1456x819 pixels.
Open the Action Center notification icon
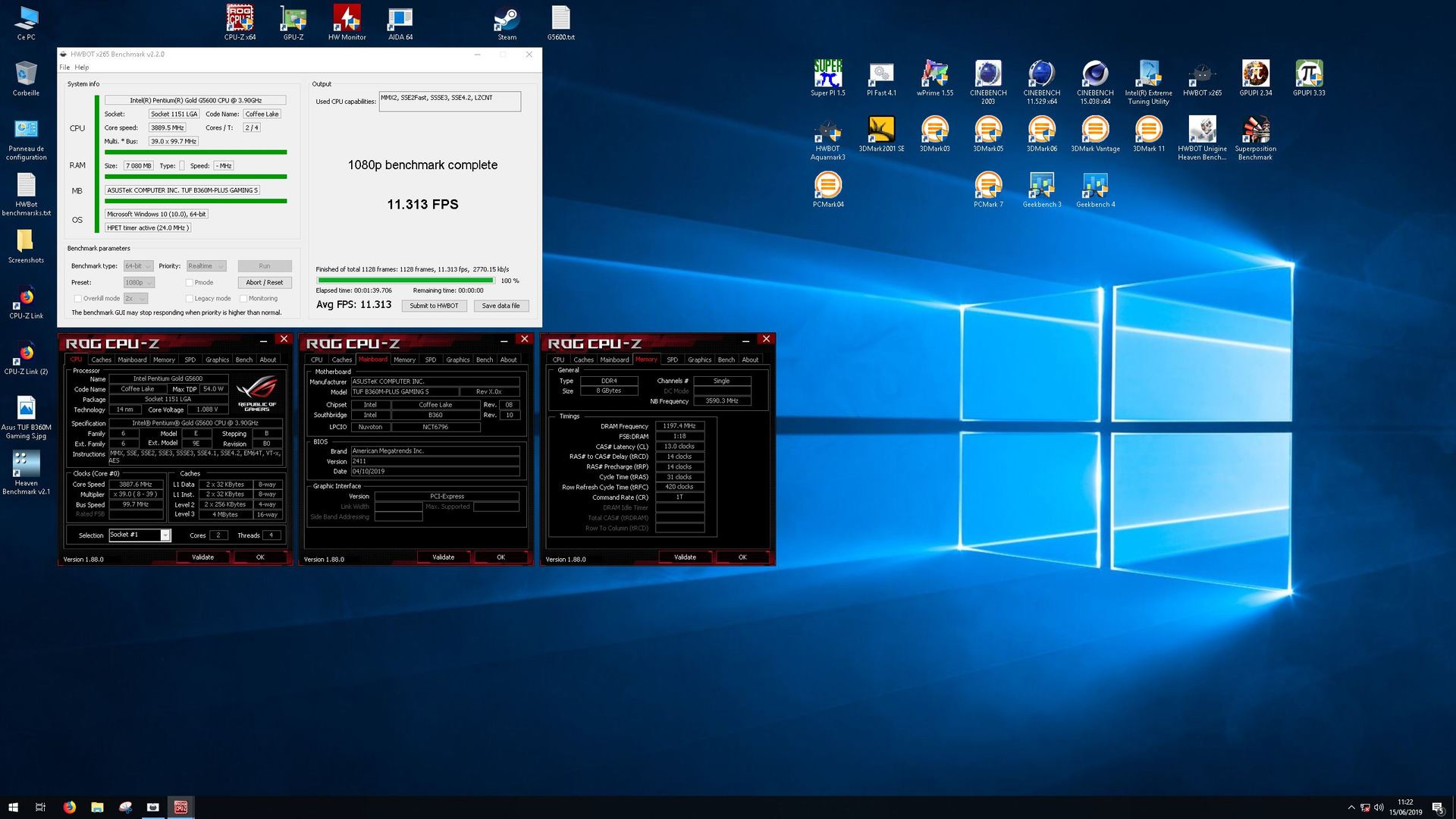1437,807
